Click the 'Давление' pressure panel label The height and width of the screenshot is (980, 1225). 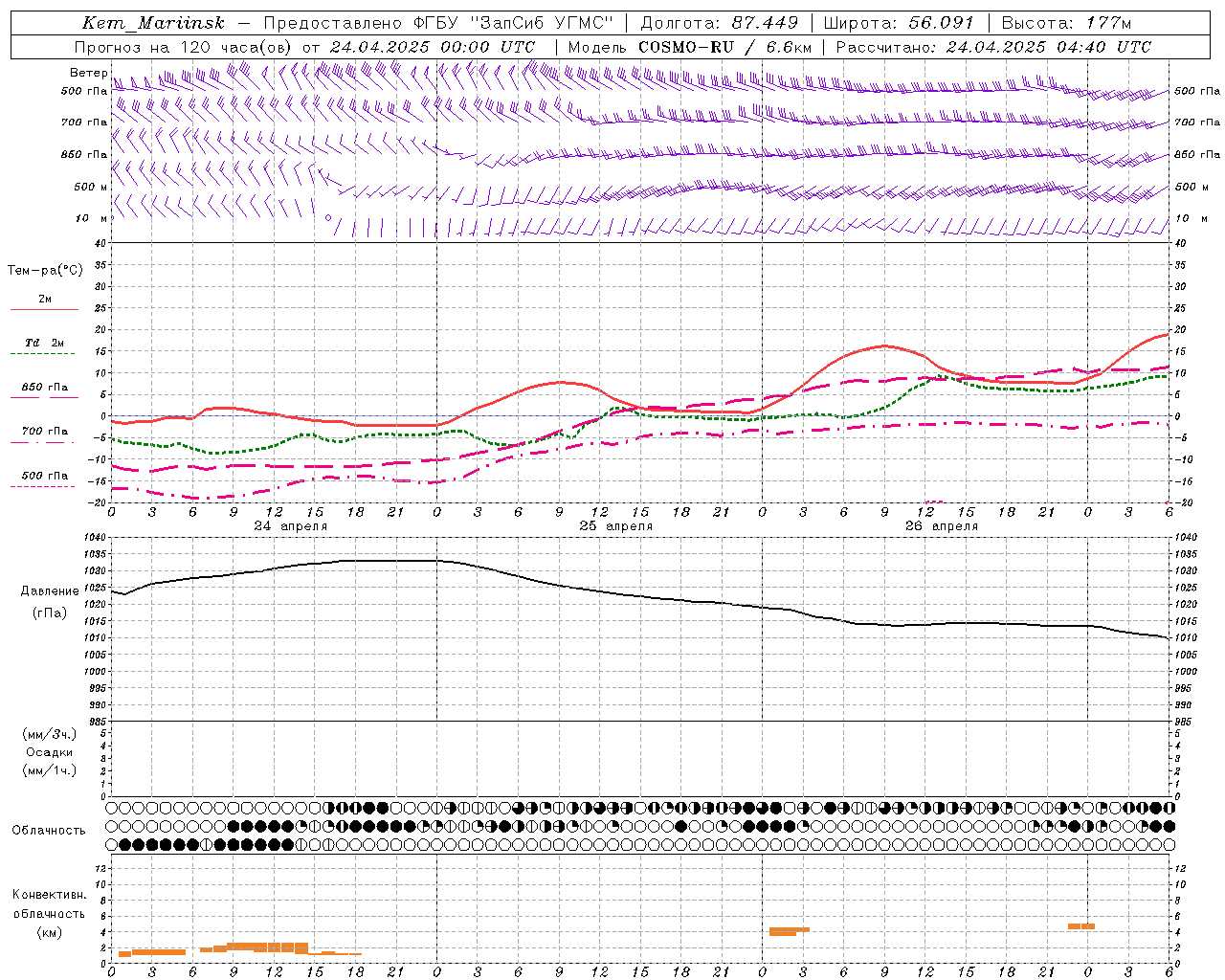coord(50,591)
